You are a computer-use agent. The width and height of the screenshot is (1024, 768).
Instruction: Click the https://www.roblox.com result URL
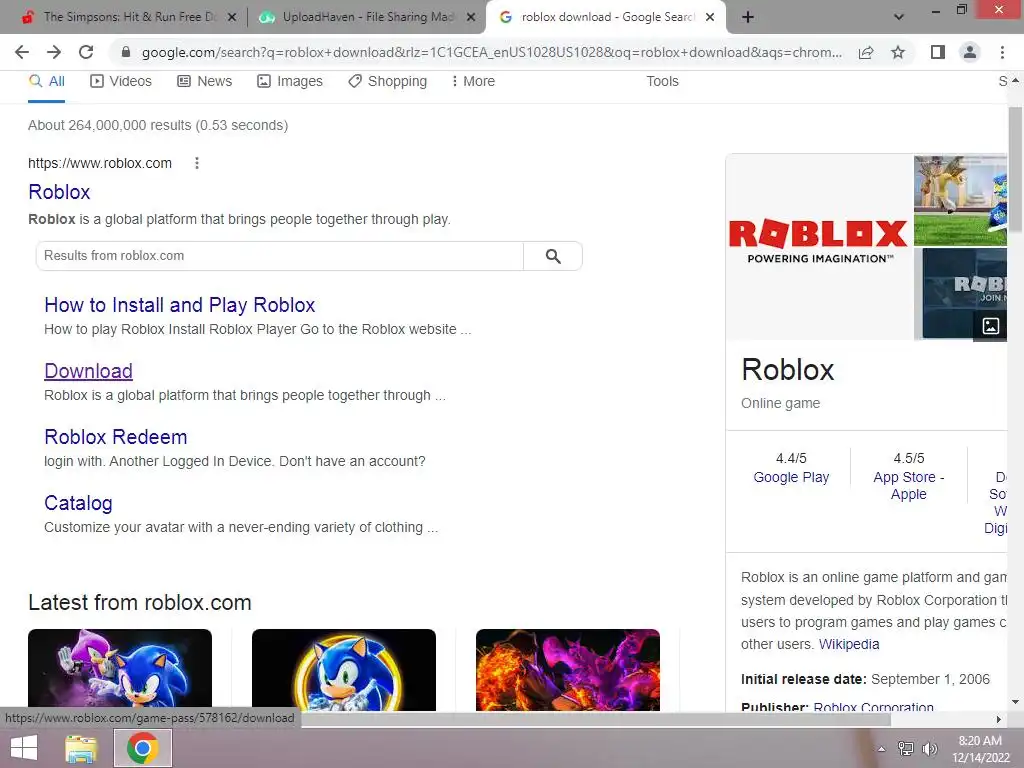pos(100,163)
